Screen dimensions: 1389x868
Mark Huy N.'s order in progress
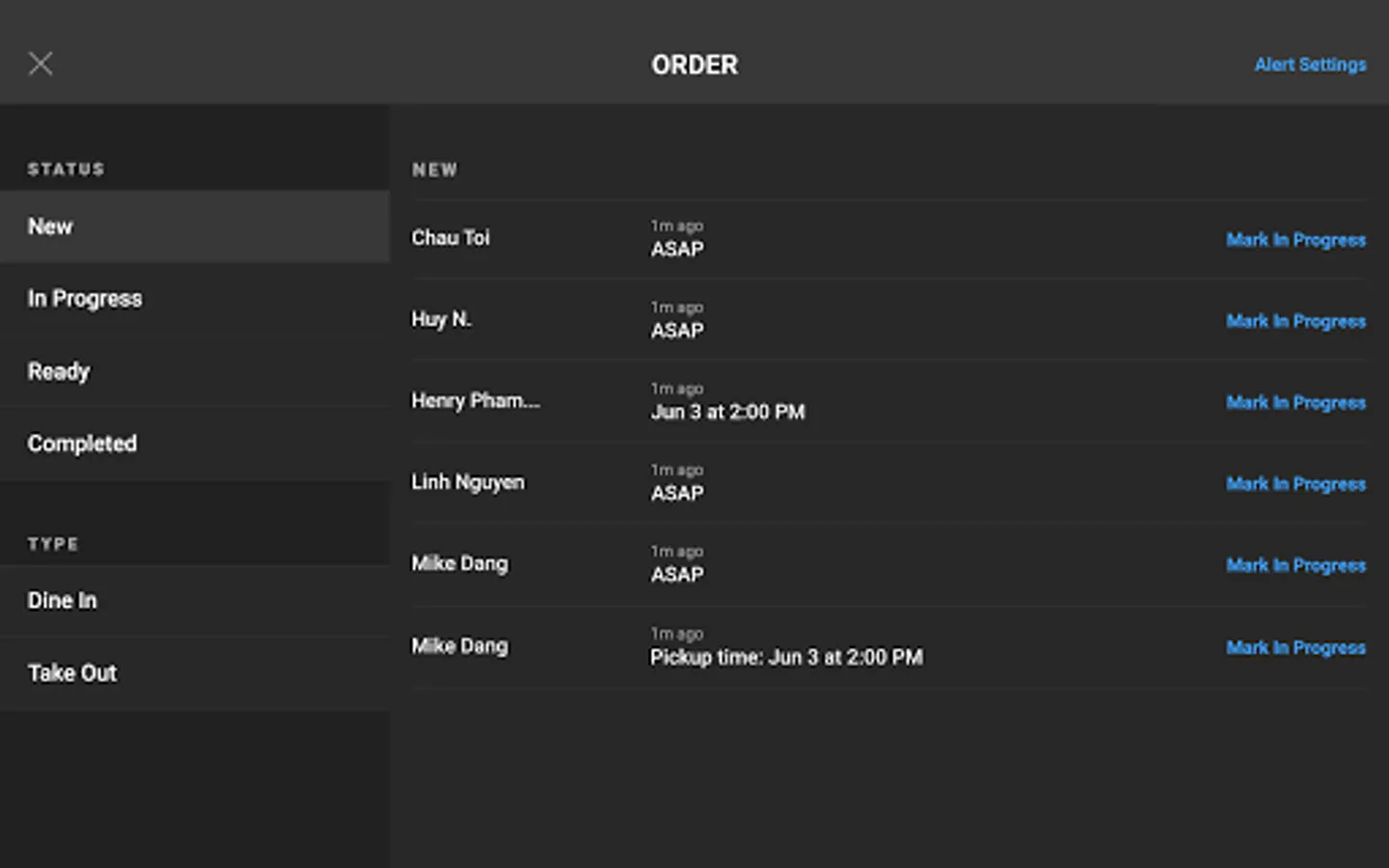click(1295, 321)
